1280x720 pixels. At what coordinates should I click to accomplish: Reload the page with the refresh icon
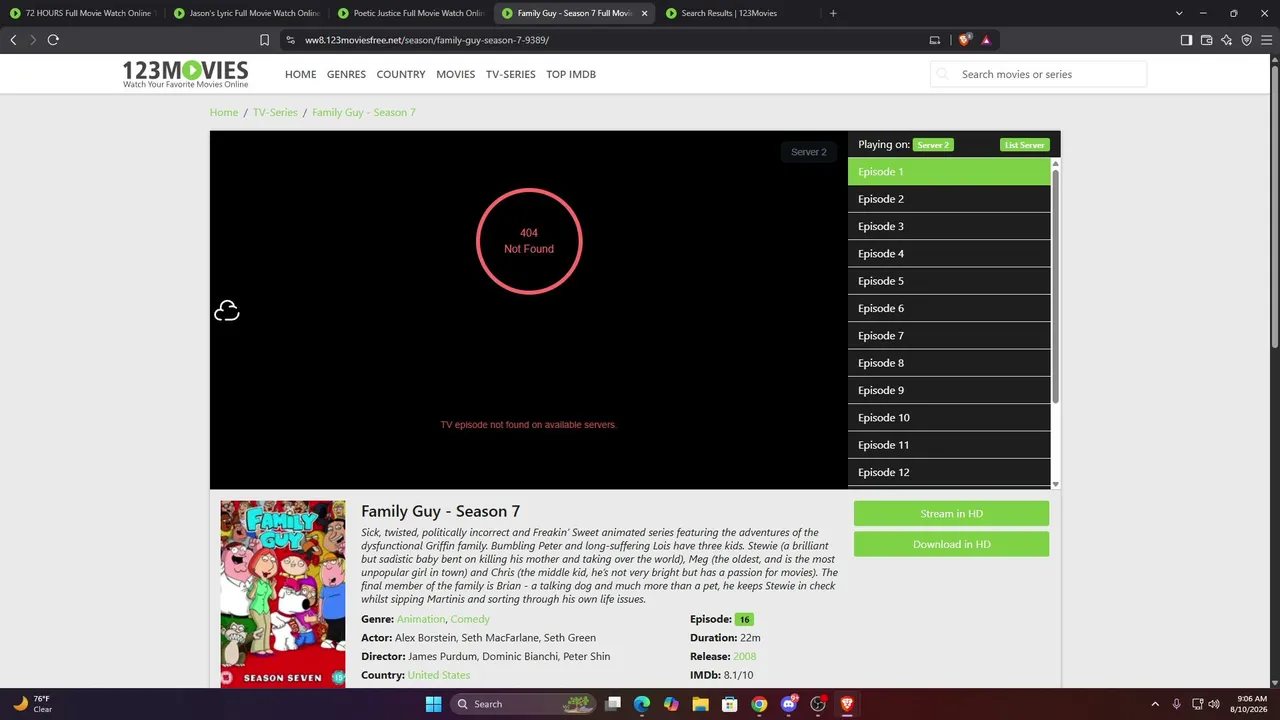tap(53, 40)
